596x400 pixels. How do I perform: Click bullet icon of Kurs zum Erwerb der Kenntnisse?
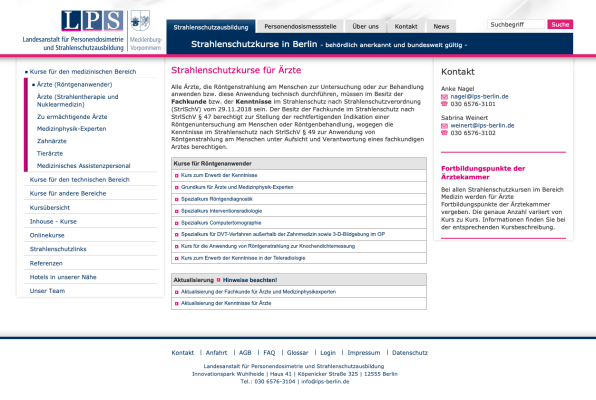176,176
